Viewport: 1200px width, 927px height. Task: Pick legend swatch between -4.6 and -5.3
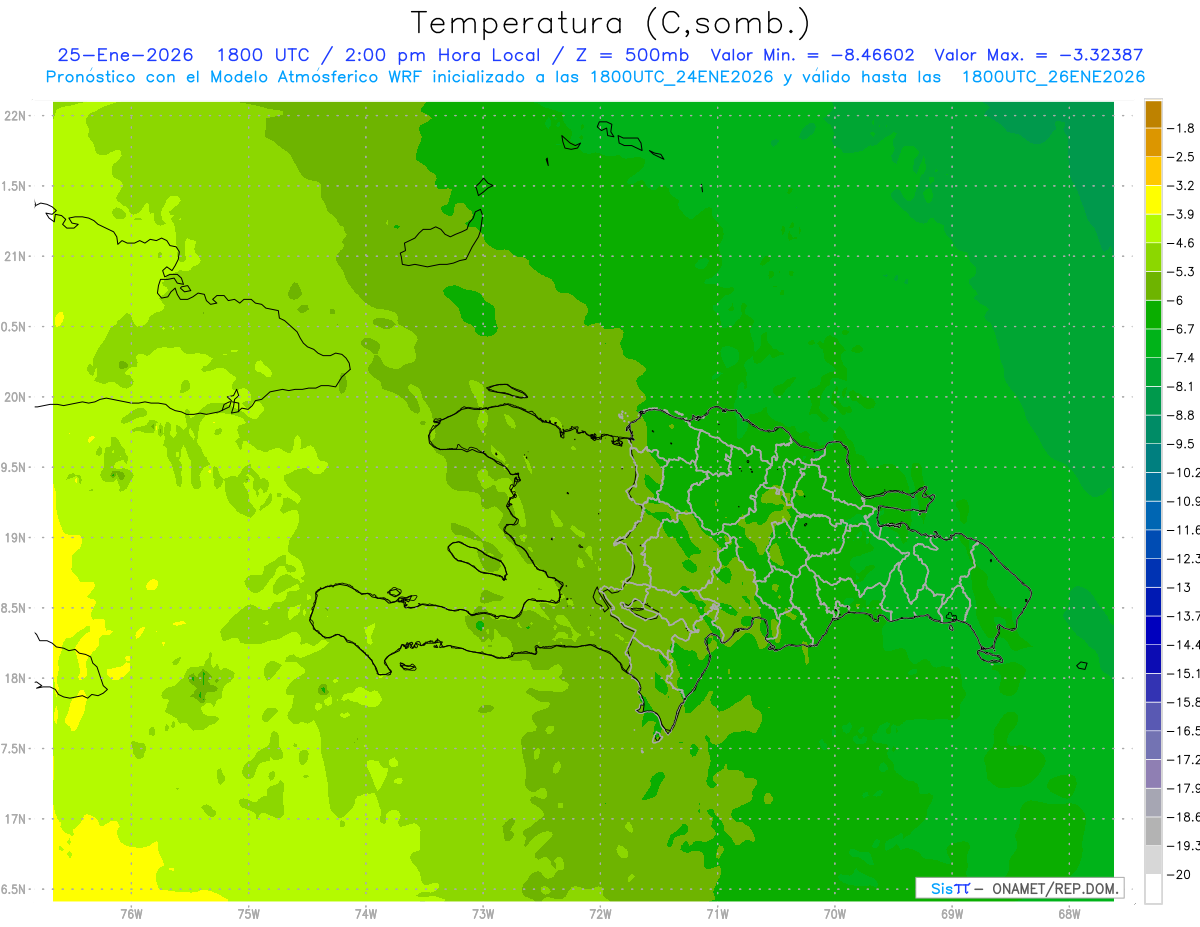coord(1153,257)
